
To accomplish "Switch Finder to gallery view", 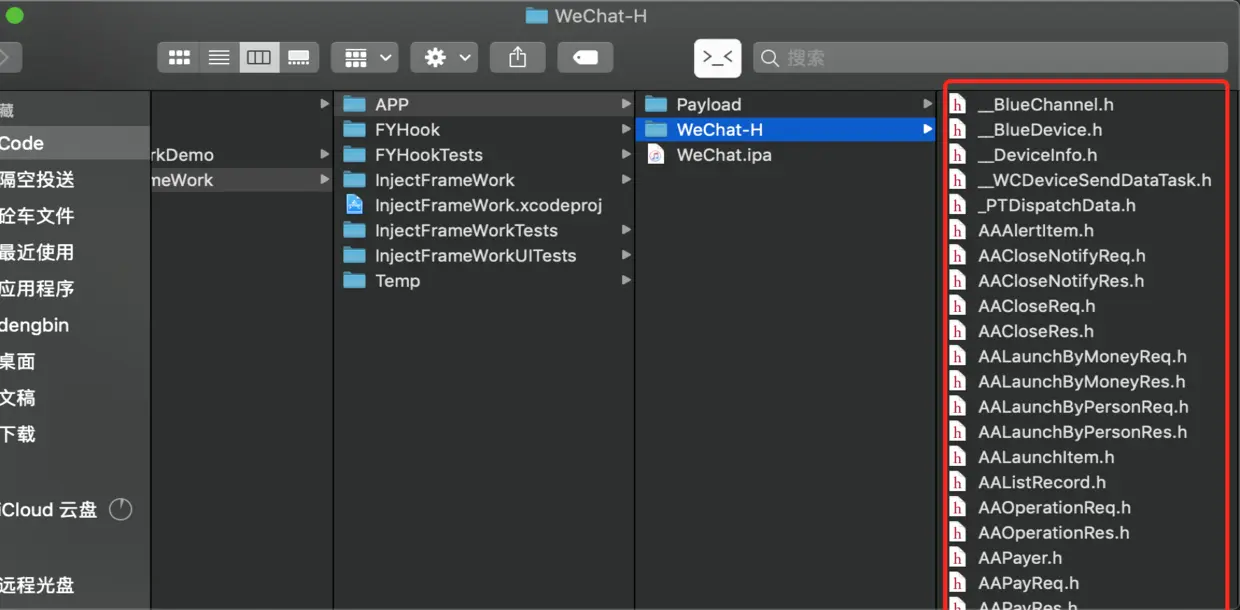I will (x=299, y=58).
